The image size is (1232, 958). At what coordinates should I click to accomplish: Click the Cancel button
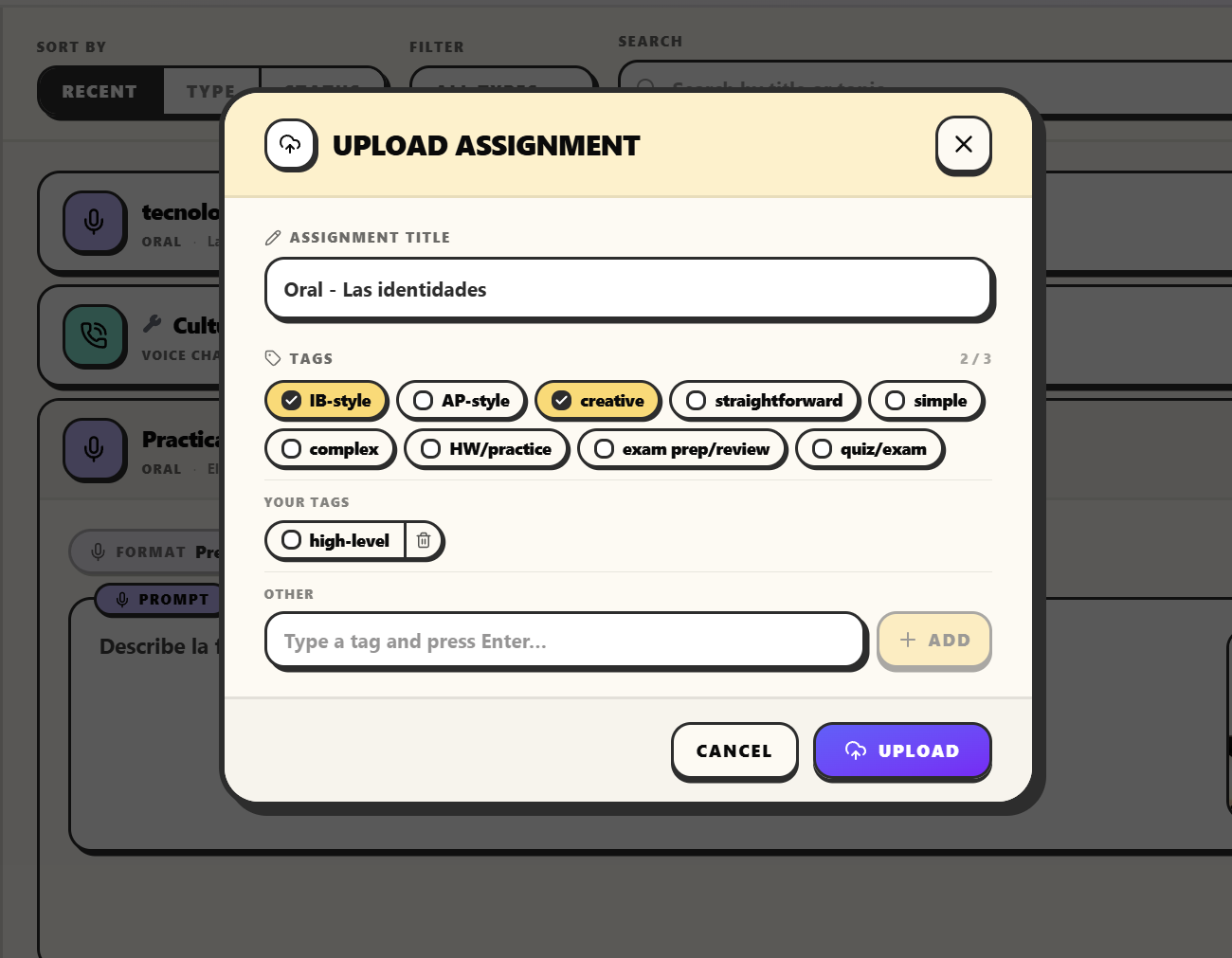734,750
